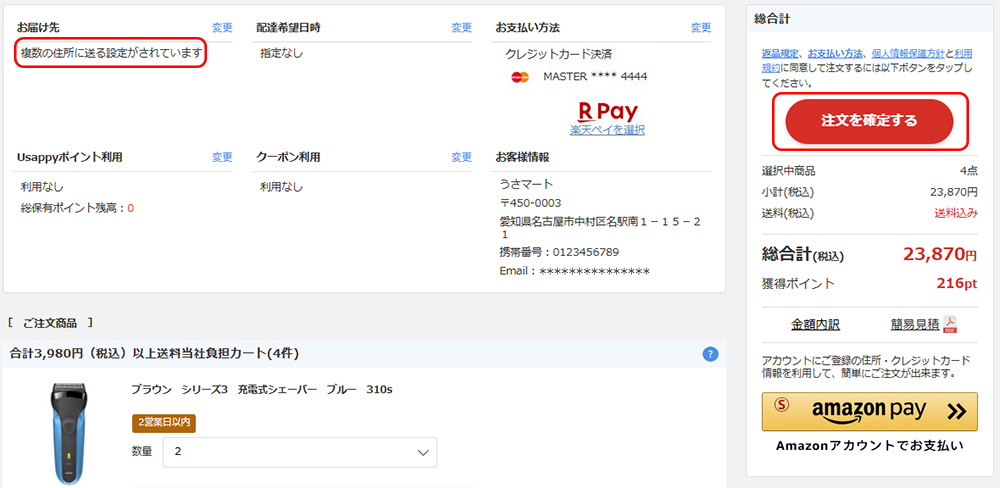Click the MASTER **** 4444 card text
Image resolution: width=1000 pixels, height=488 pixels.
tap(595, 77)
